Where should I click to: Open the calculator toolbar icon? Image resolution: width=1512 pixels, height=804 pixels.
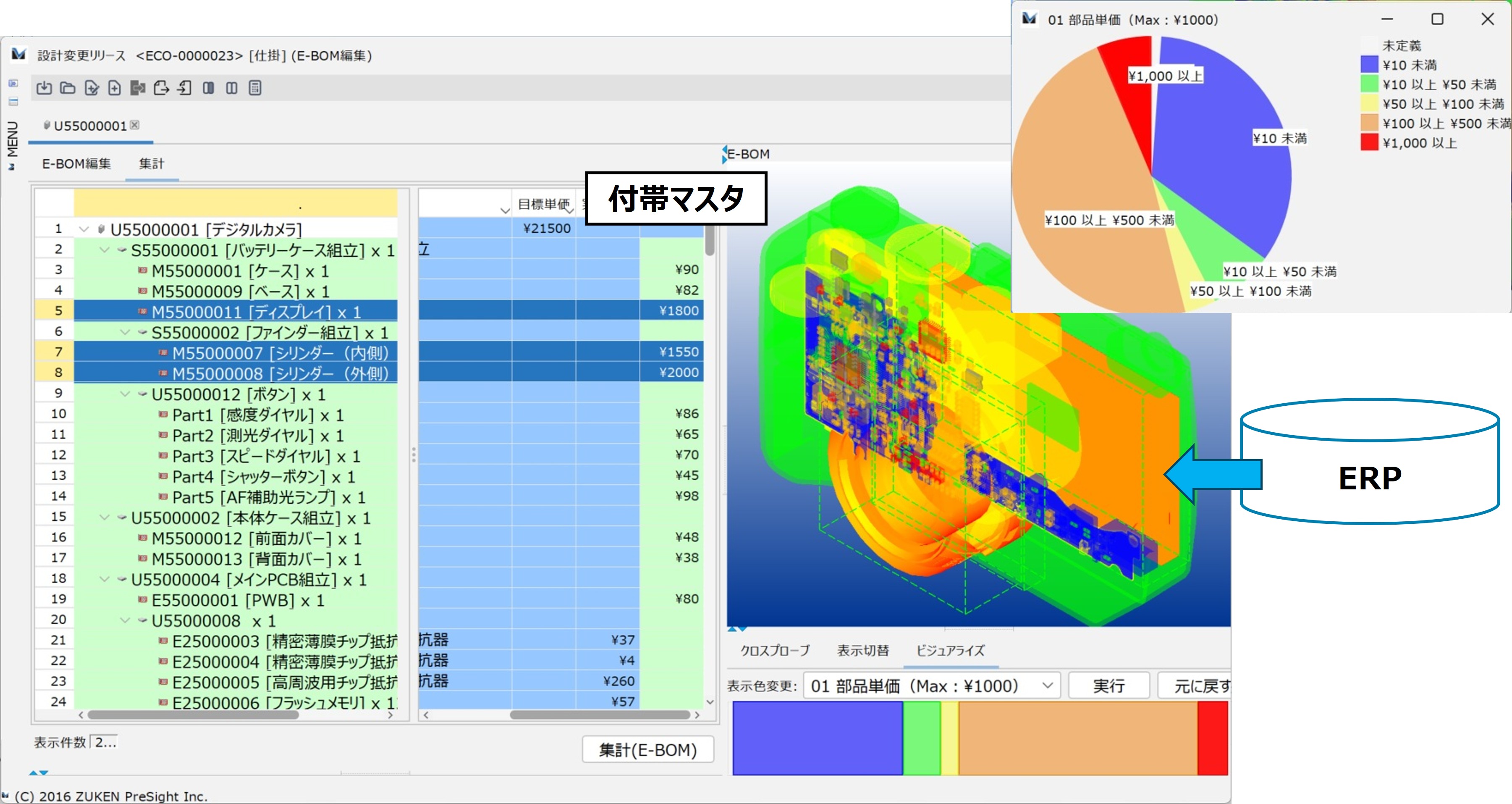point(255,88)
